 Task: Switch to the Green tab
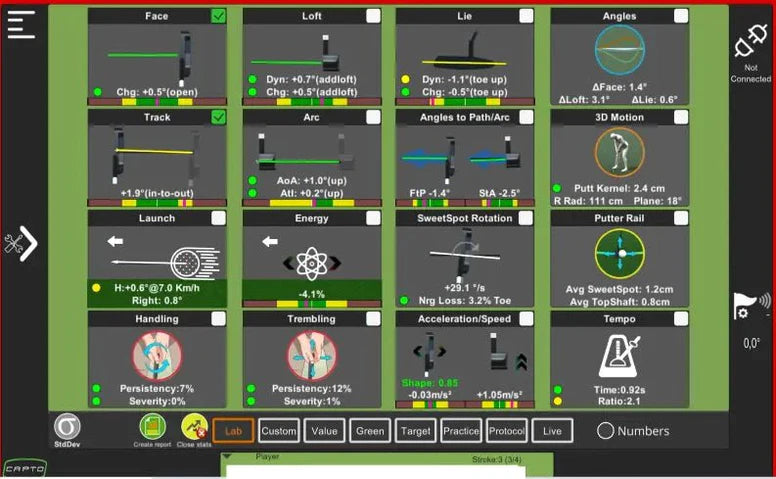(371, 431)
